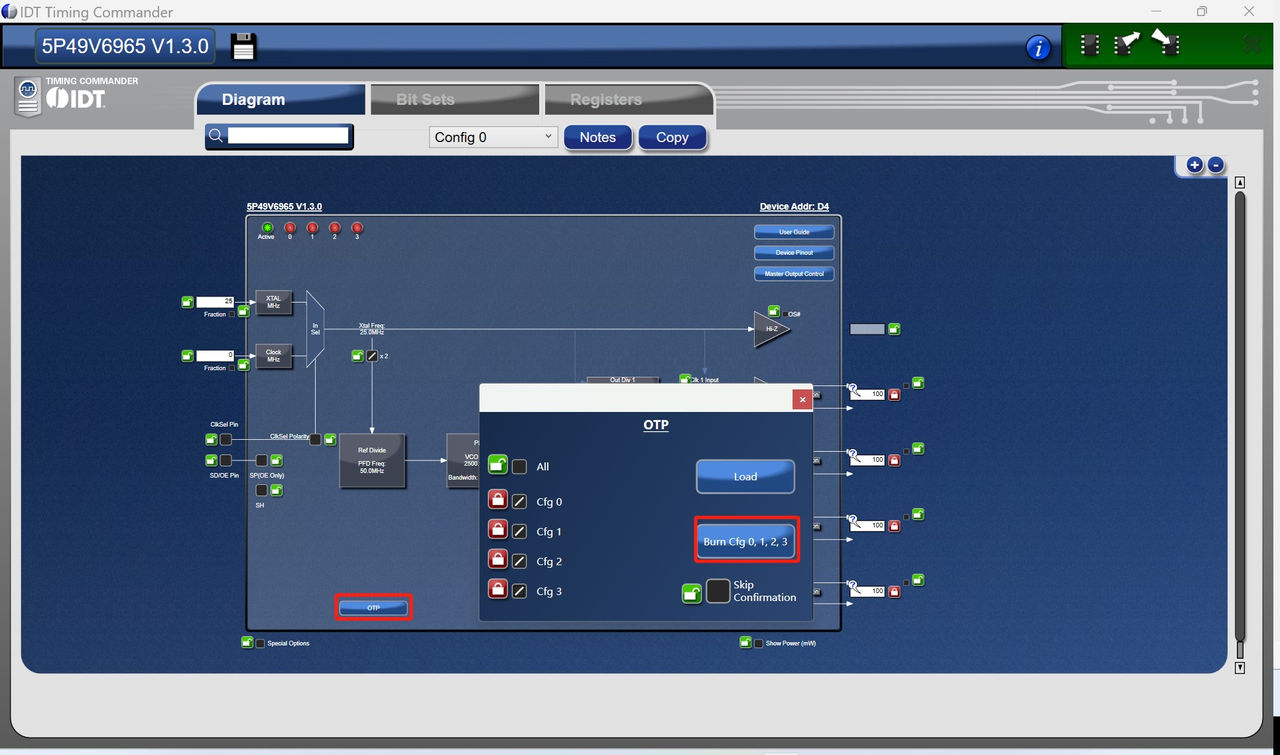The image size is (1280, 755).
Task: Open the blue info icon
Action: pyautogui.click(x=1039, y=47)
